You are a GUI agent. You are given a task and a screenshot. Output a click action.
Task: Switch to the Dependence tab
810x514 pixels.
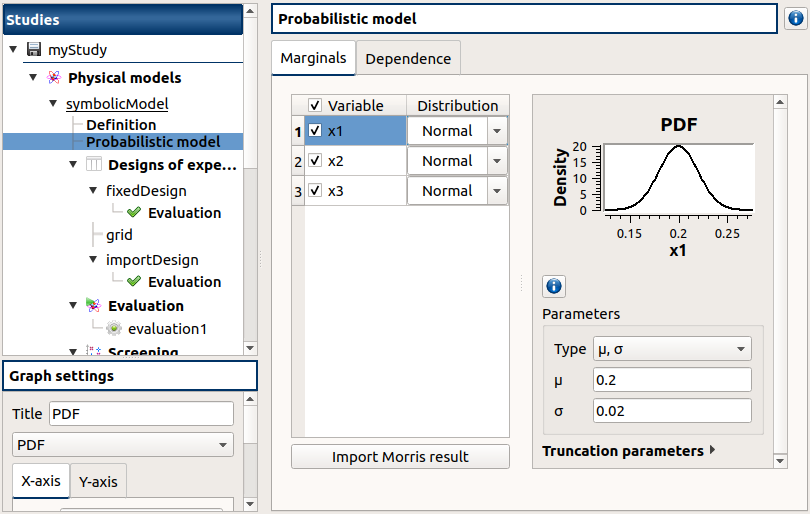pos(408,59)
